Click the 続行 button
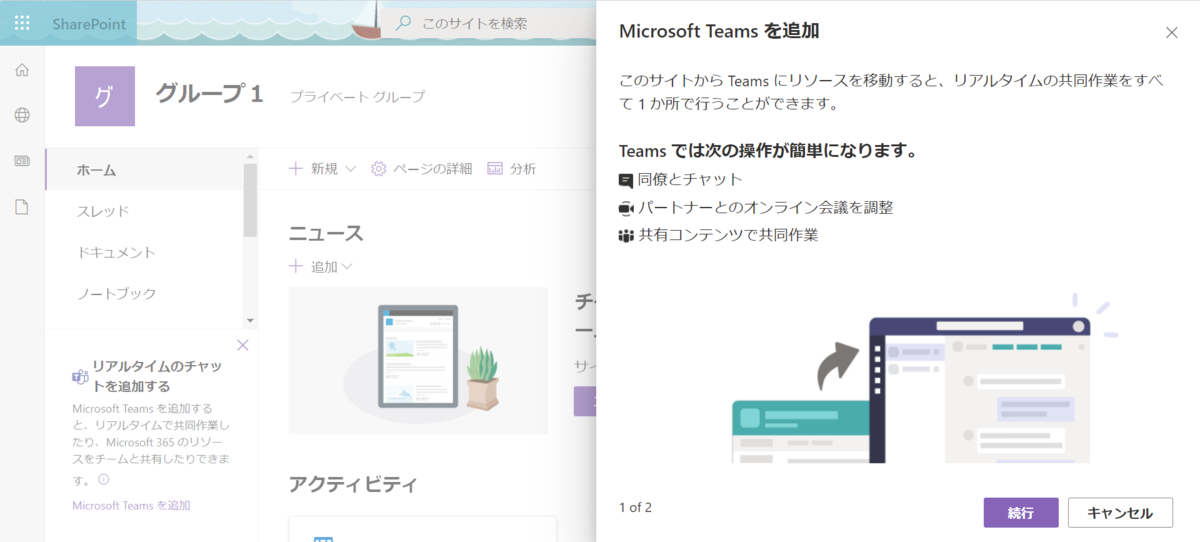The image size is (1200, 542). 1021,513
